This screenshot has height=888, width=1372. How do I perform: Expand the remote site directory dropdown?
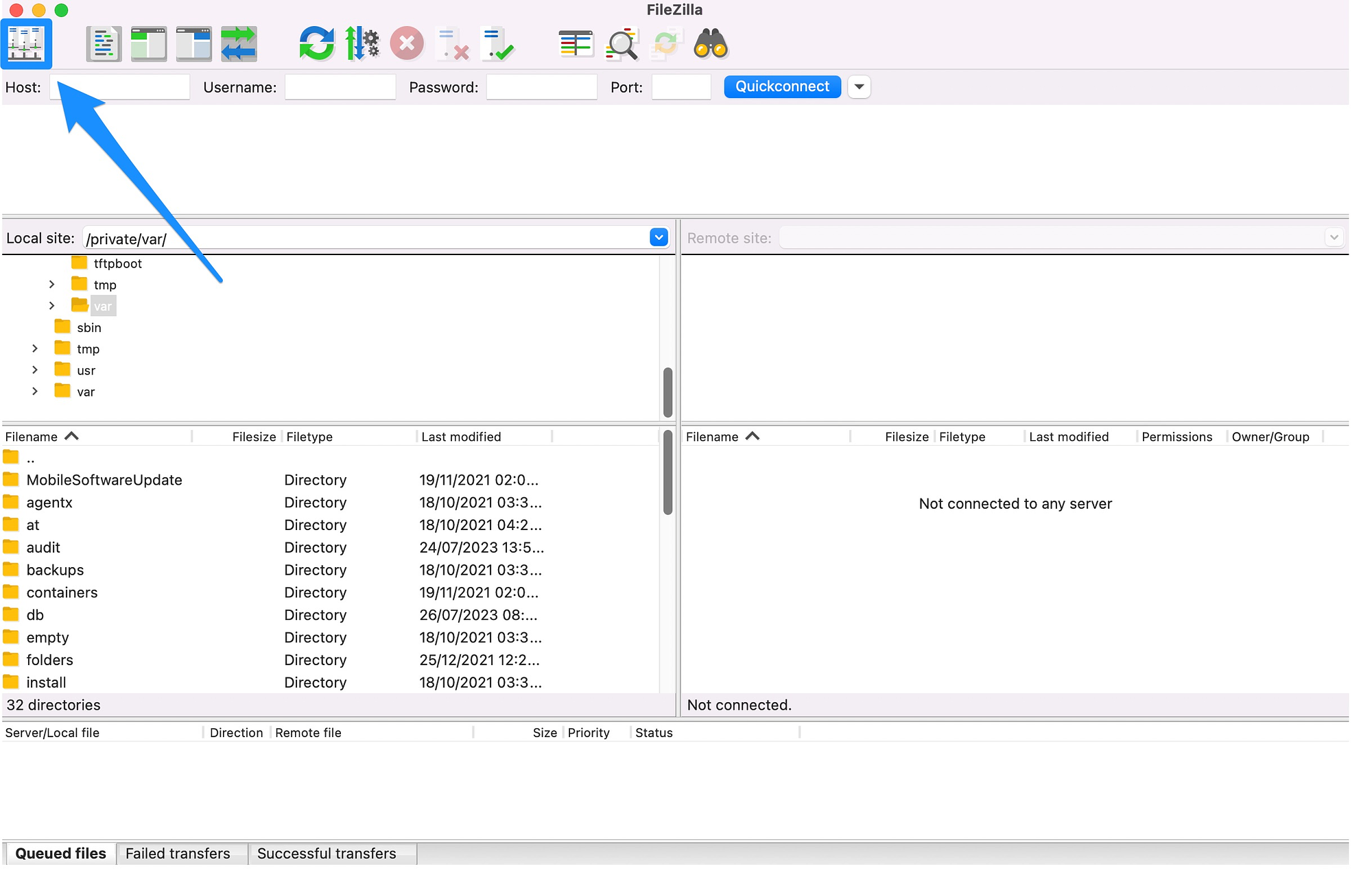pos(1339,238)
